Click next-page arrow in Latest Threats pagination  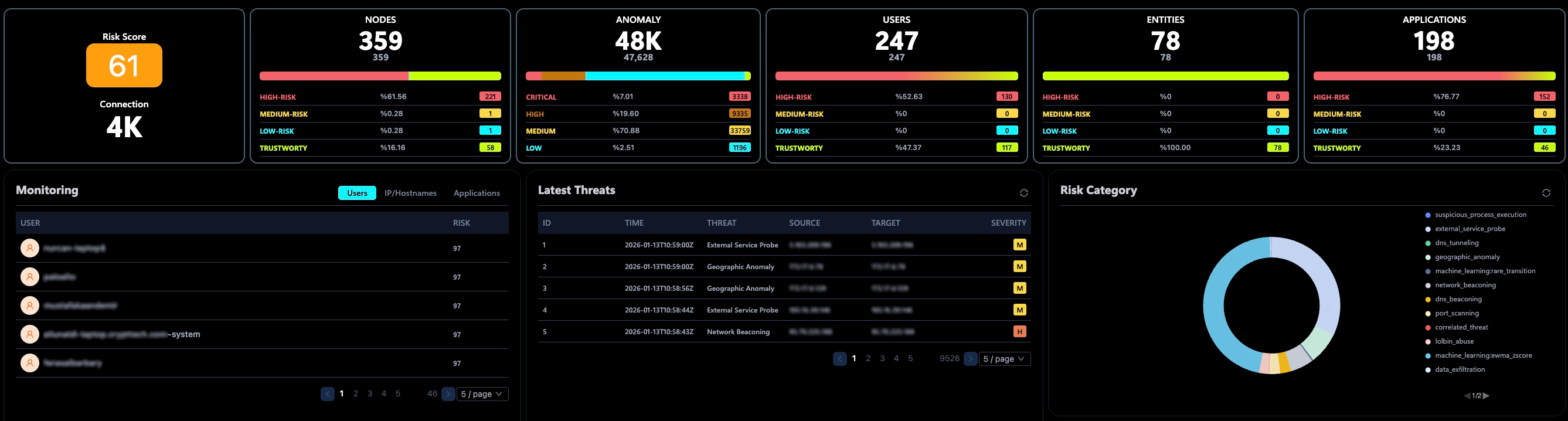tap(970, 359)
